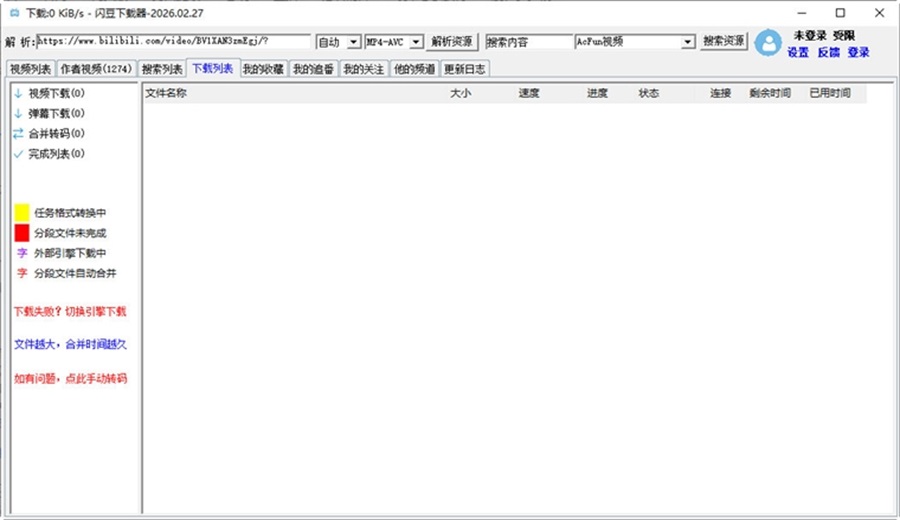Select 完成列表(0) in the sidebar
The height and width of the screenshot is (520, 900).
tap(56, 154)
